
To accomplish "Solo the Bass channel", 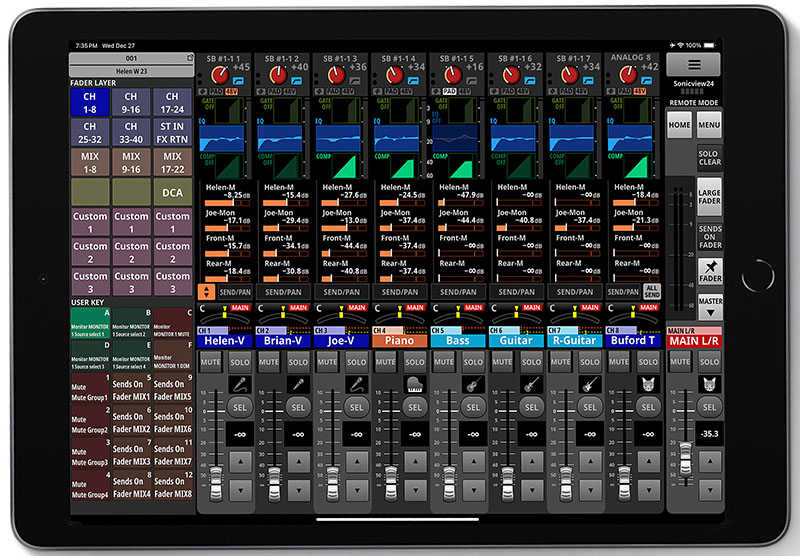I will tap(473, 361).
